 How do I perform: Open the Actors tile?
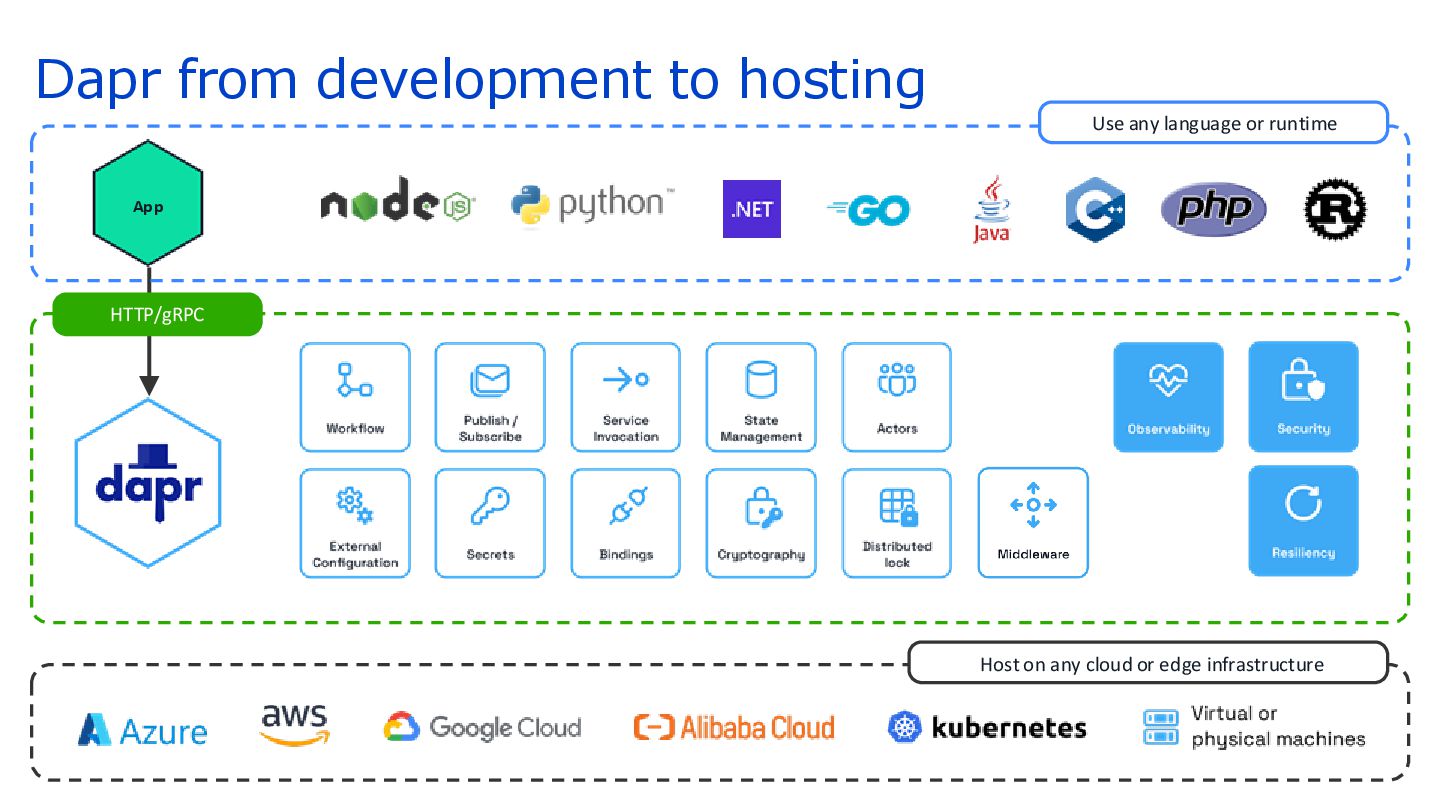tap(897, 397)
